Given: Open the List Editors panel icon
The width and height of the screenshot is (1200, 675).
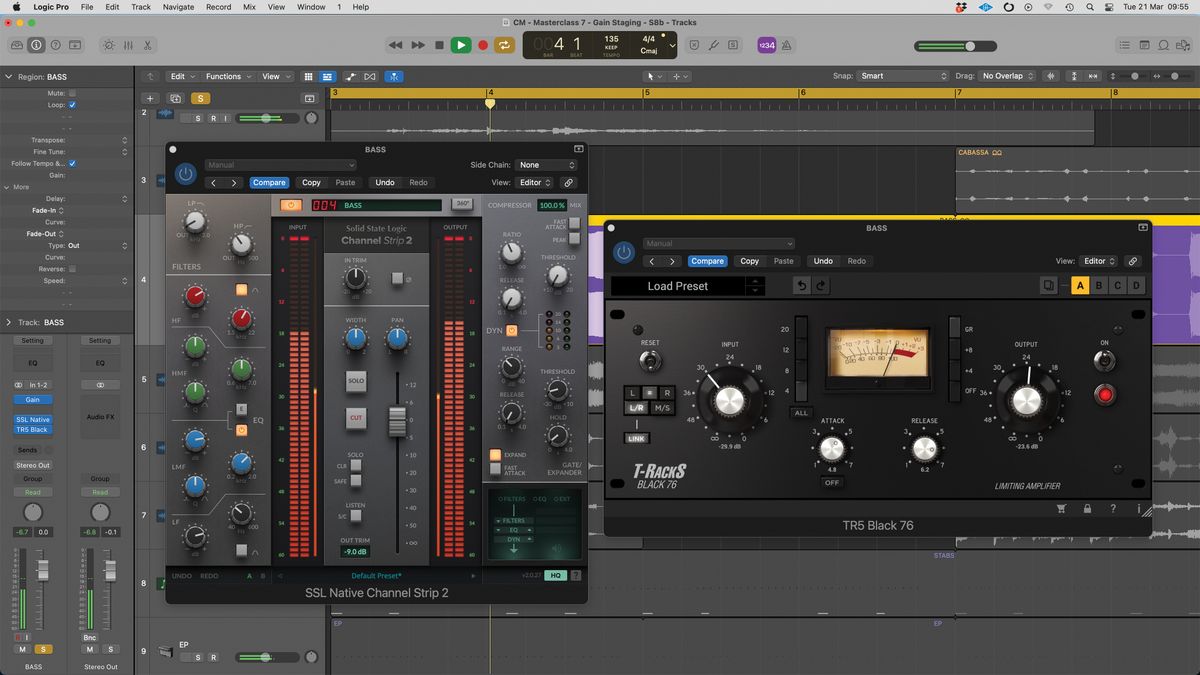Looking at the screenshot, I should tap(1125, 44).
